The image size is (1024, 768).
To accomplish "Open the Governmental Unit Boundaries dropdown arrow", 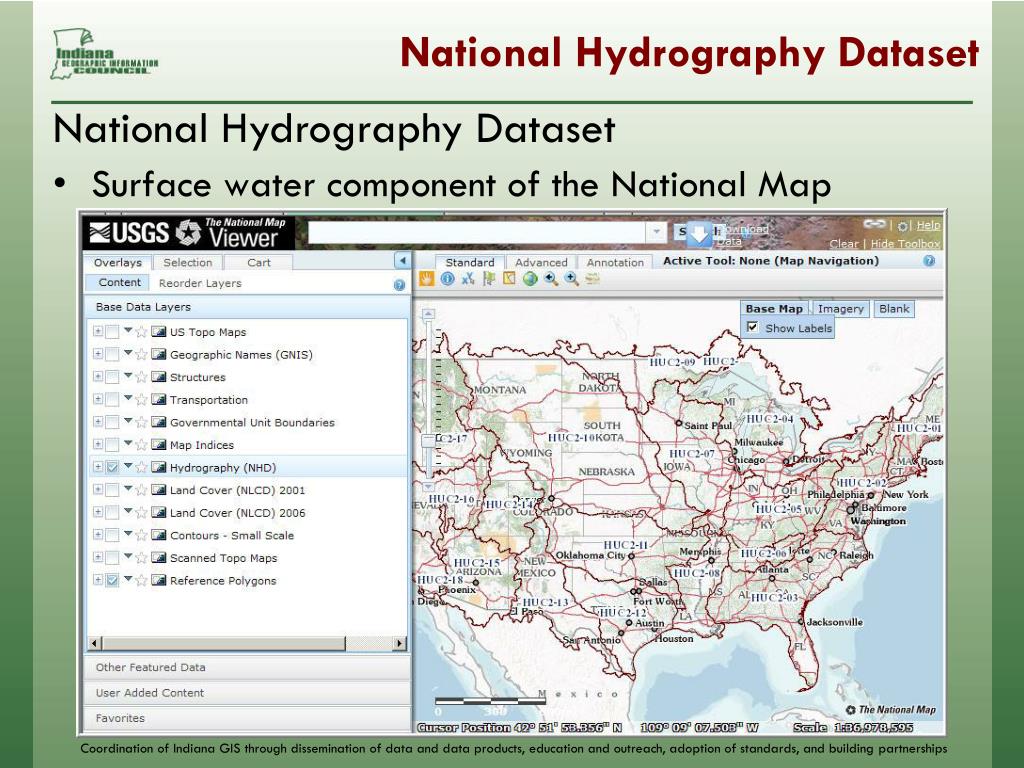I will click(x=128, y=421).
